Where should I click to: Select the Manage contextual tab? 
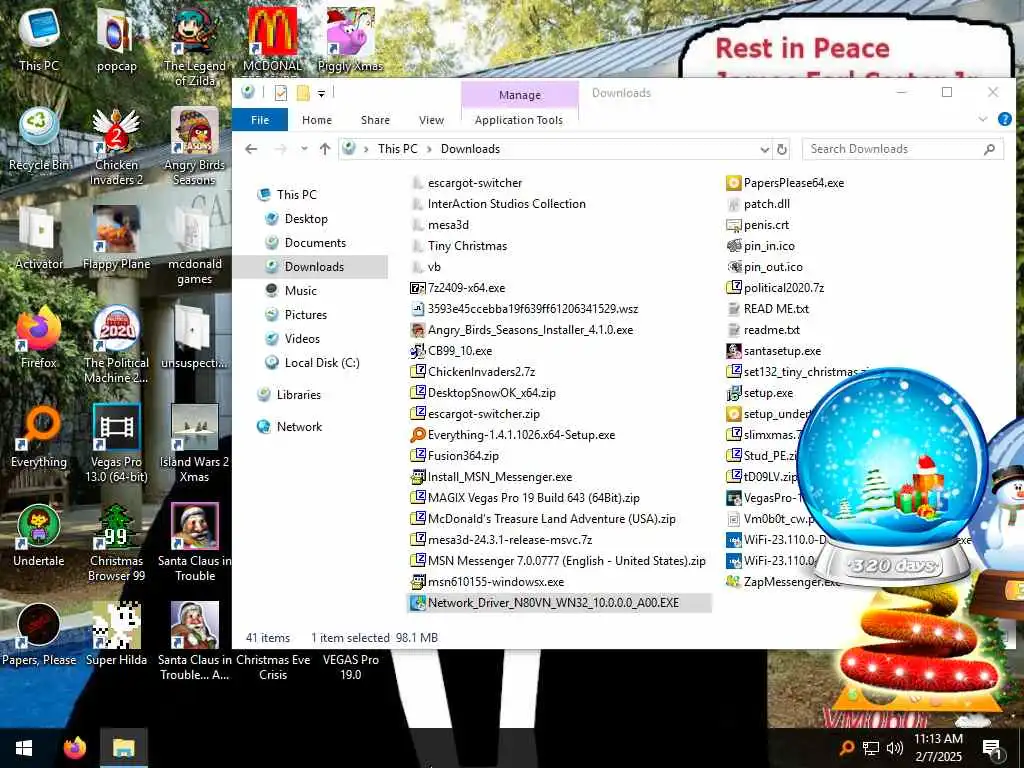(520, 95)
